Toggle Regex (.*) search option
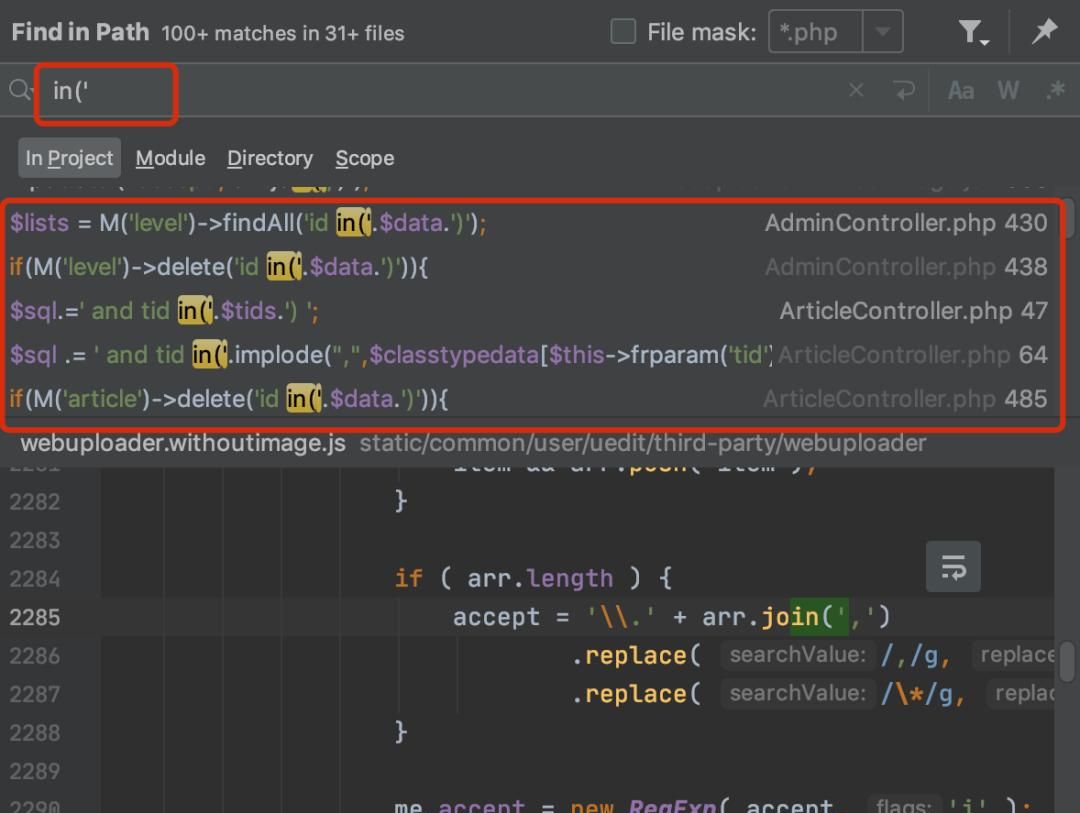 (1054, 91)
